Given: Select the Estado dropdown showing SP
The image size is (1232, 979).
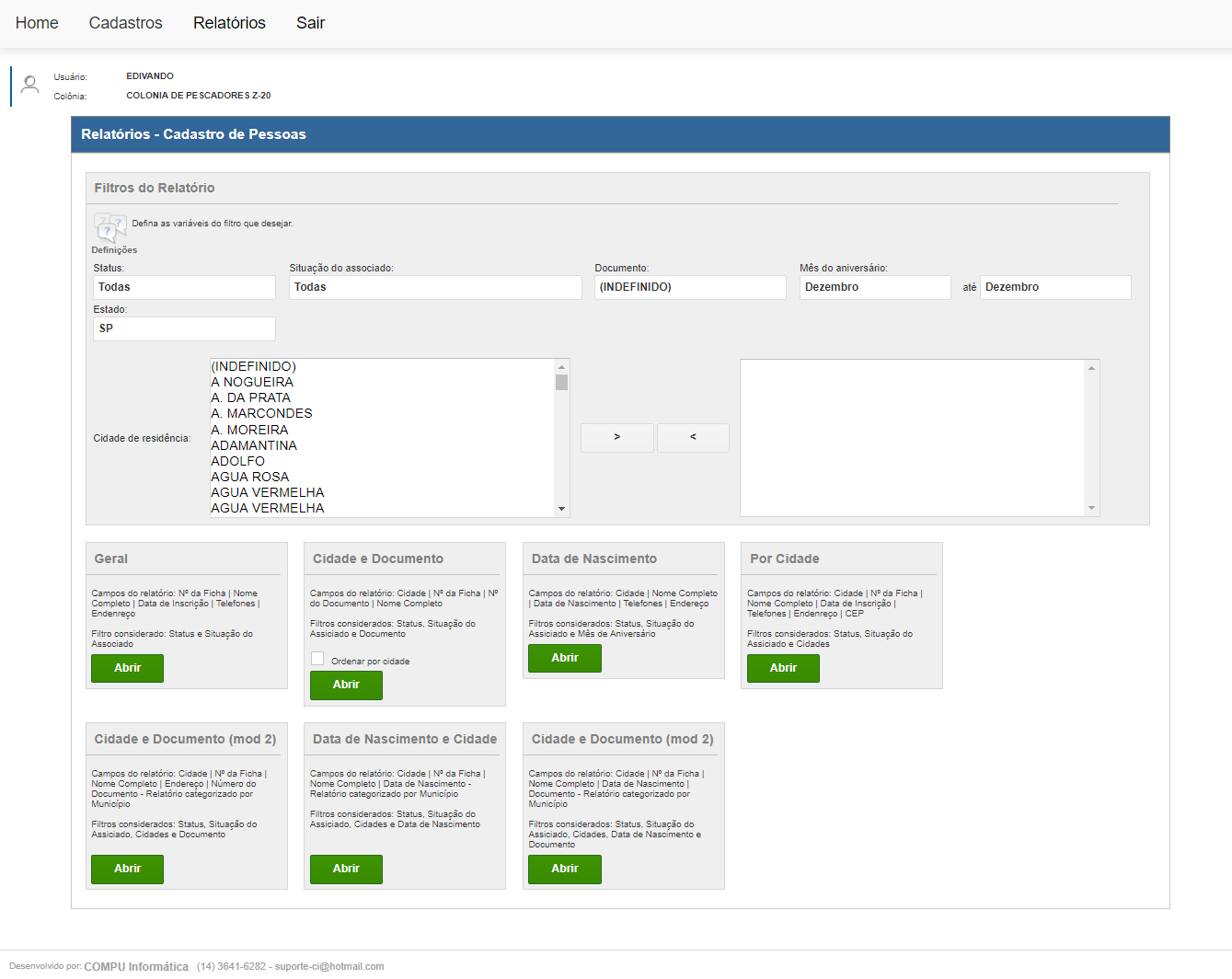Looking at the screenshot, I should [x=184, y=328].
